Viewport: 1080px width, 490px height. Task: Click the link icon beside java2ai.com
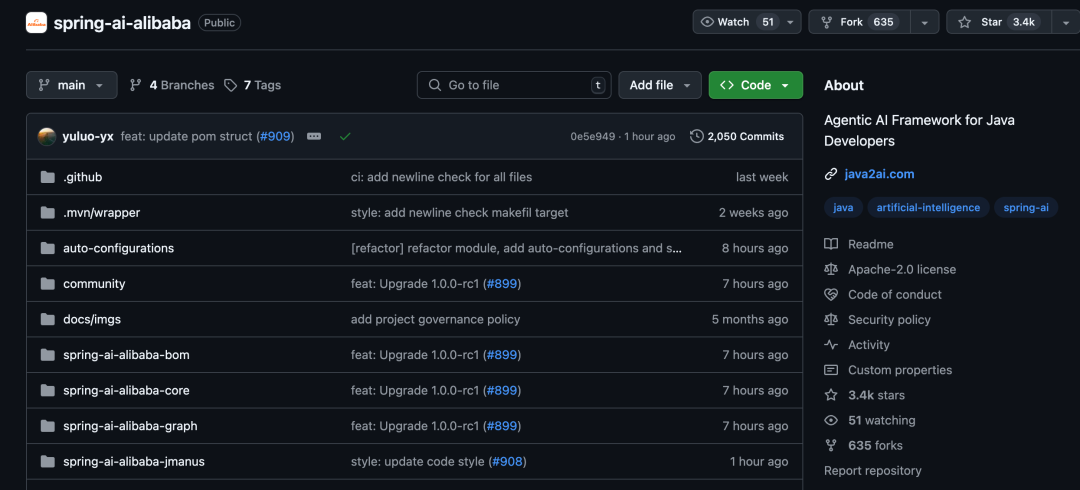(x=831, y=174)
